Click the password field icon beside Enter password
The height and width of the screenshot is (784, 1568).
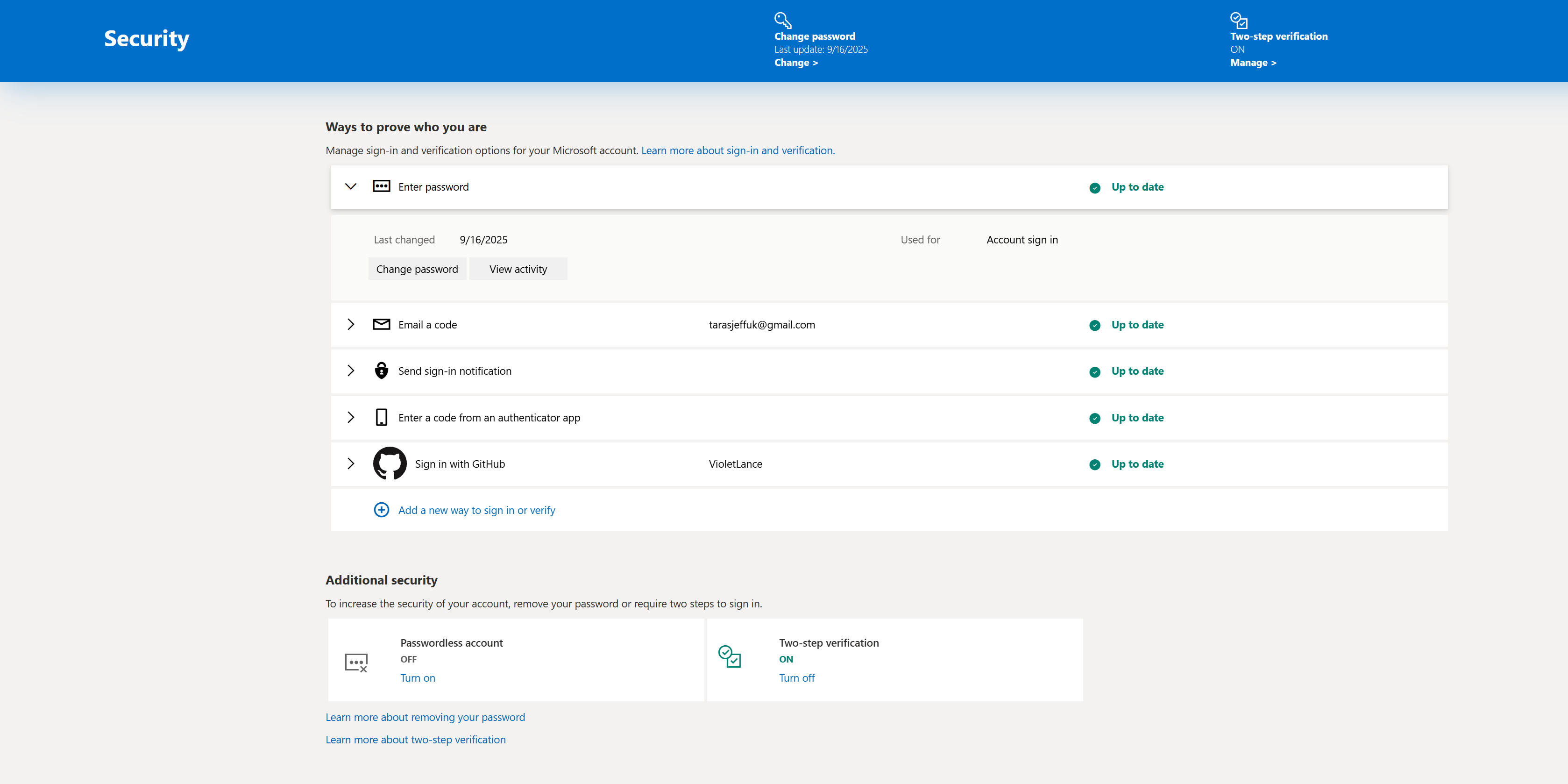point(381,186)
